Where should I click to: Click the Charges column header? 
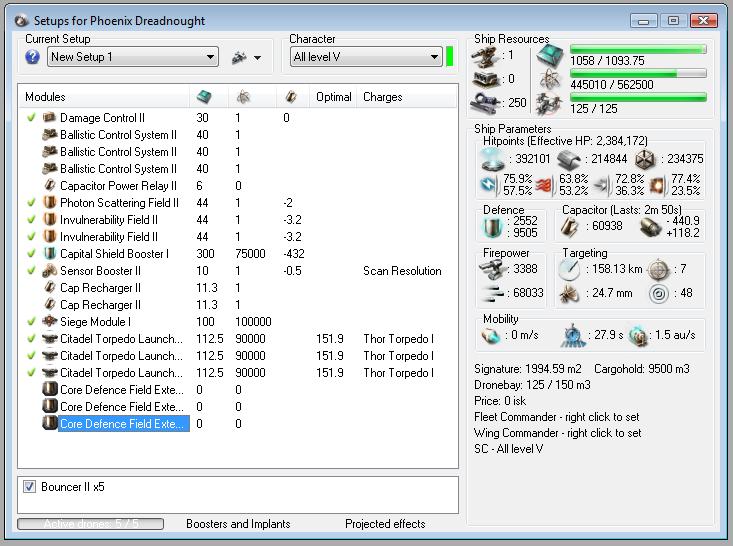[382, 97]
